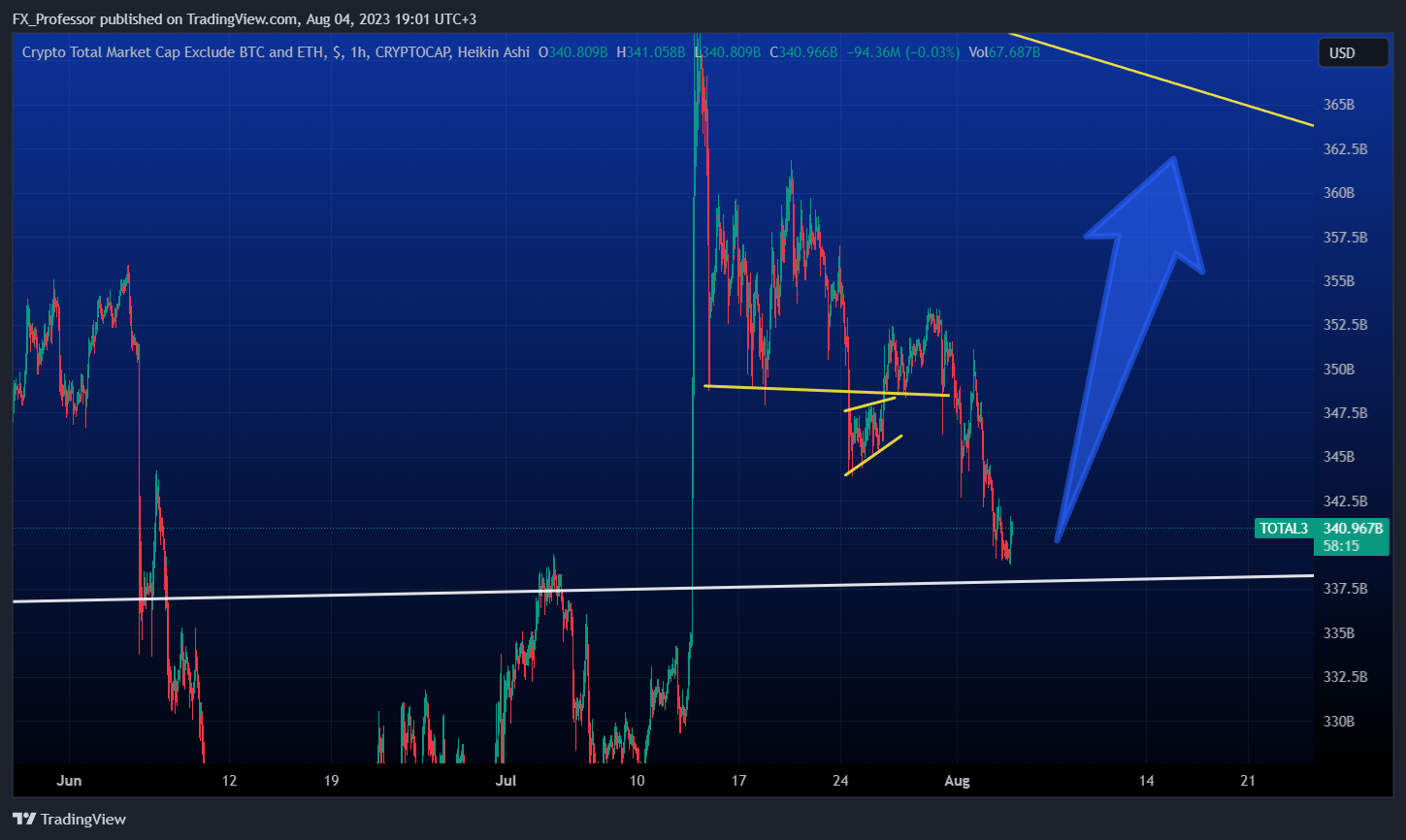This screenshot has height=840, width=1406.
Task: Click the 355B price axis label
Action: (1340, 281)
